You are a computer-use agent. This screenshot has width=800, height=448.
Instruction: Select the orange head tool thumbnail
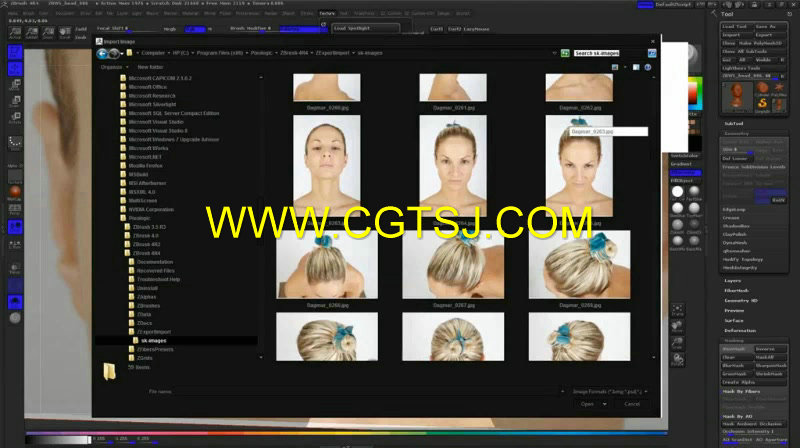pyautogui.click(x=737, y=96)
